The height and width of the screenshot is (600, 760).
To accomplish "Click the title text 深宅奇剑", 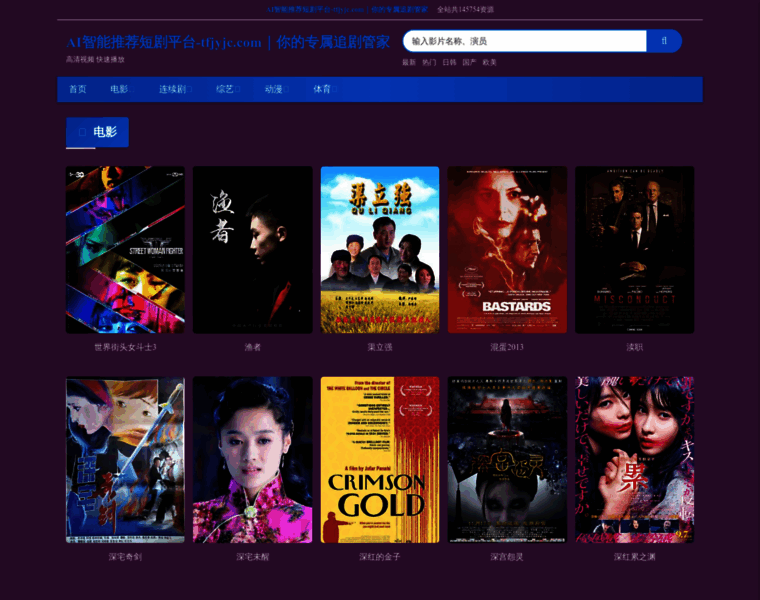I will [125, 557].
